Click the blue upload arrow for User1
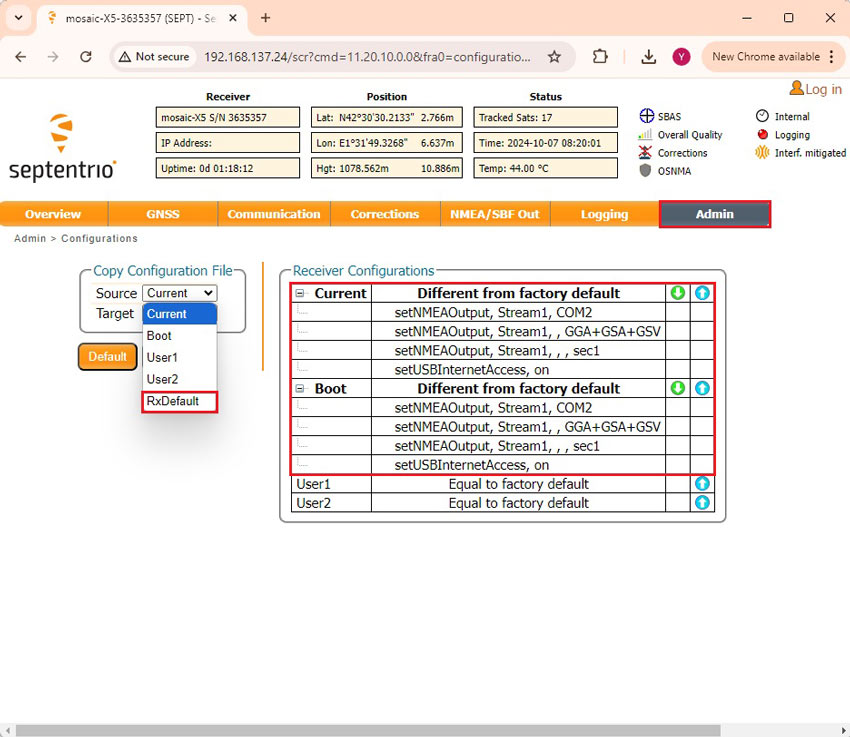850x737 pixels. pos(702,484)
